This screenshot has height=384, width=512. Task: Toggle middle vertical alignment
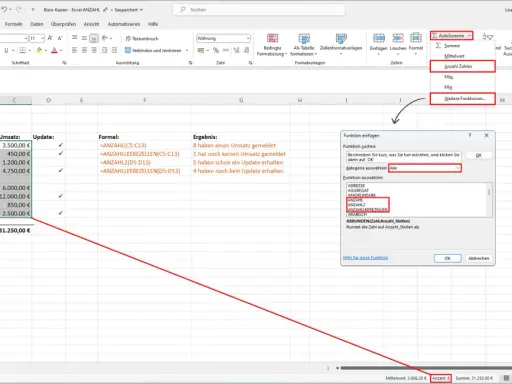[84, 38]
